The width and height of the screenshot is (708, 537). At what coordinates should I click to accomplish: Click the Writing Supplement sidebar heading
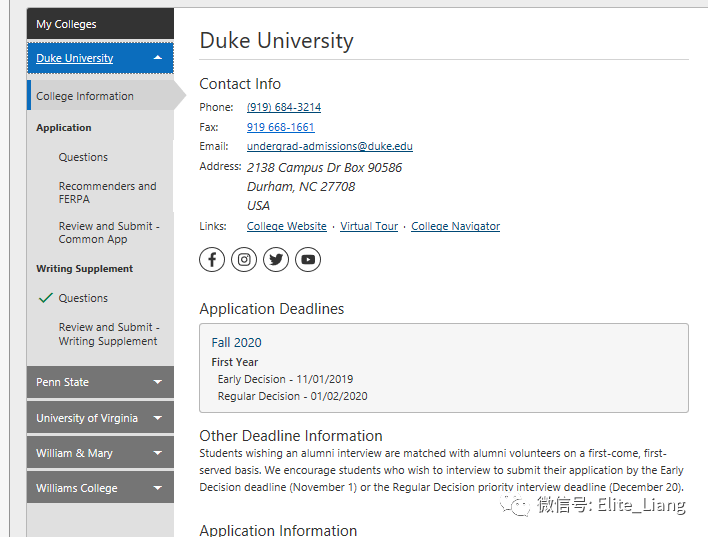coord(84,269)
